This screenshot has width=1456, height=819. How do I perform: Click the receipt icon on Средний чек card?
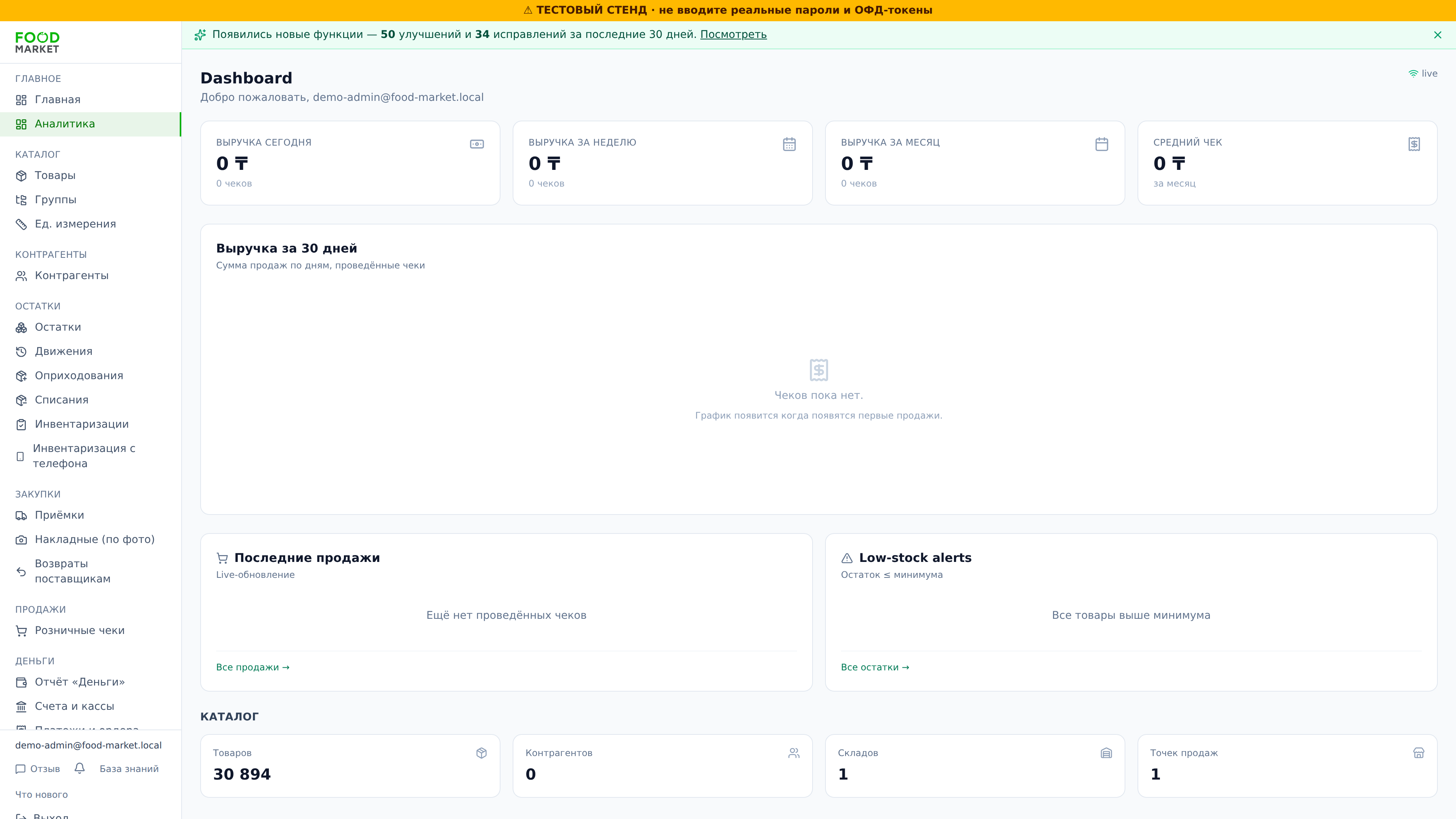[1414, 144]
